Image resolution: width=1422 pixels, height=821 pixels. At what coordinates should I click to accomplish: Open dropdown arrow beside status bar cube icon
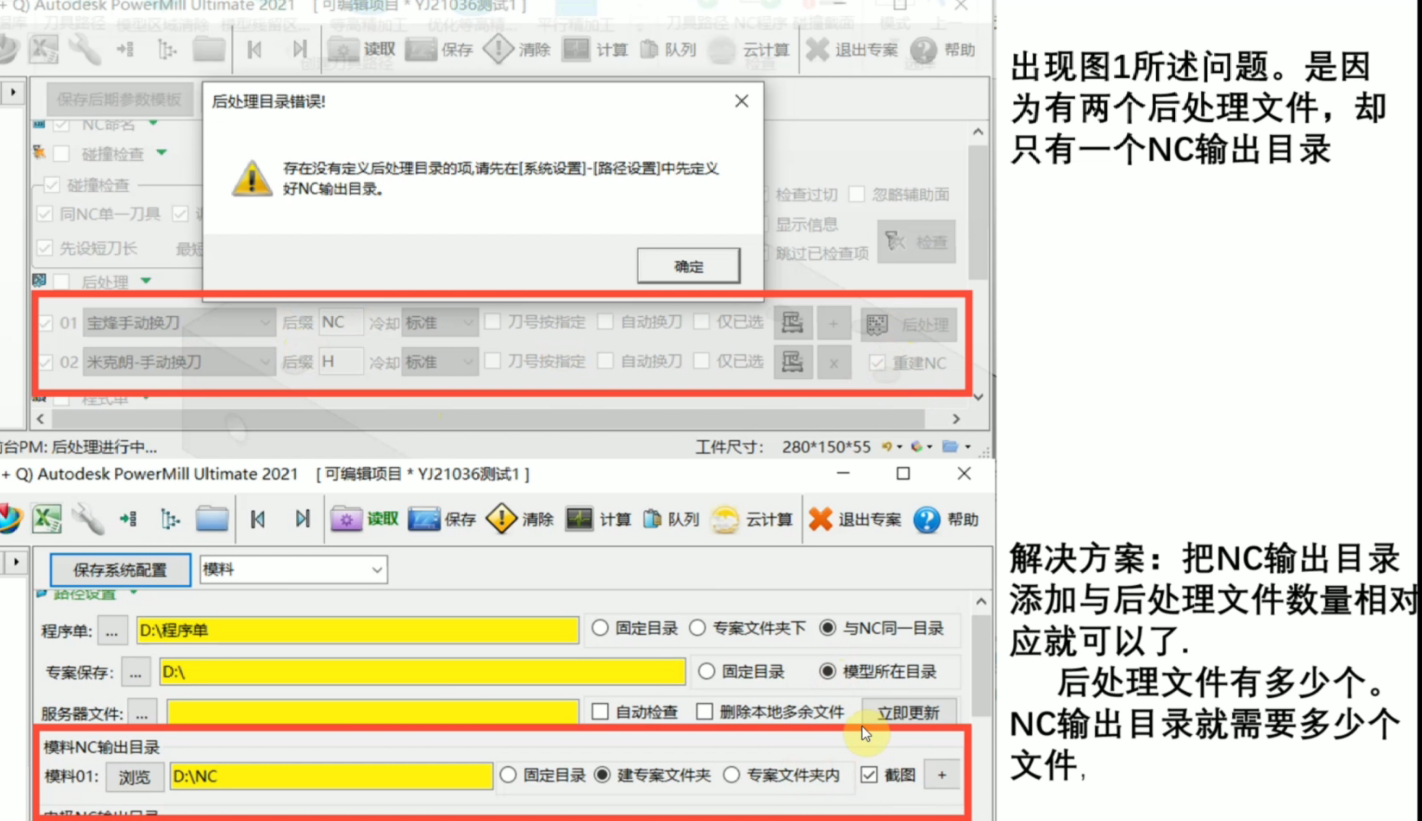(x=930, y=447)
